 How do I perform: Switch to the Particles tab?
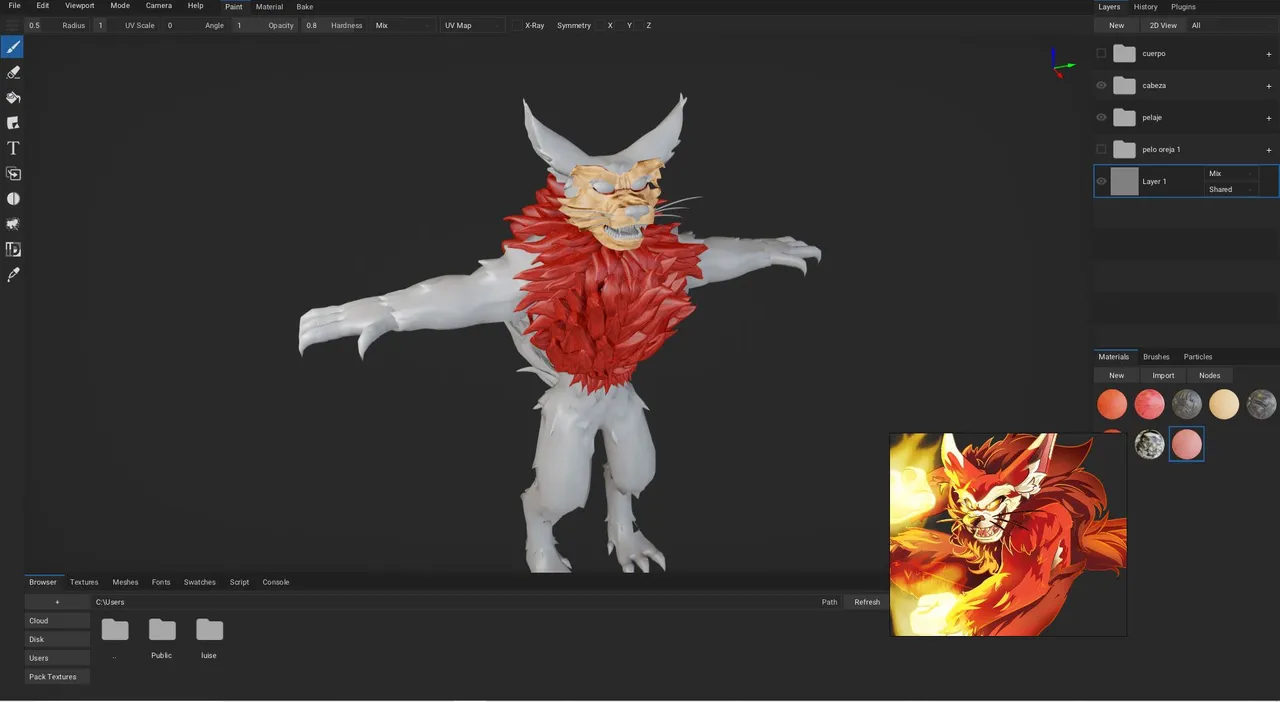(1198, 357)
